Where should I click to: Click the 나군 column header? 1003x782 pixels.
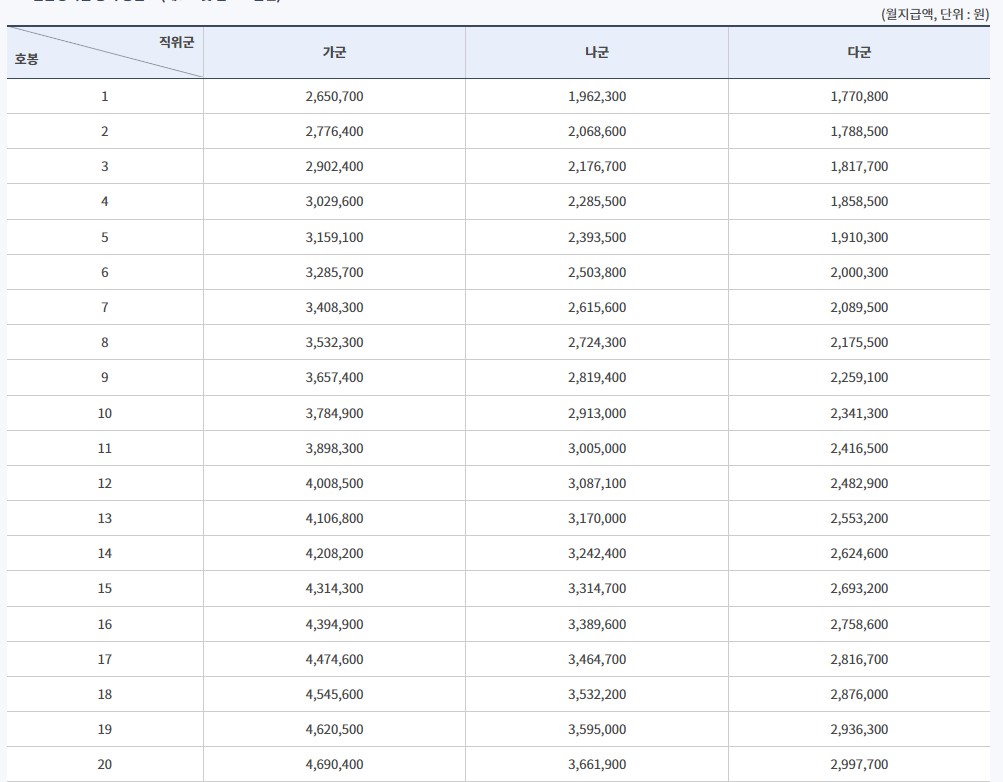pyautogui.click(x=597, y=52)
